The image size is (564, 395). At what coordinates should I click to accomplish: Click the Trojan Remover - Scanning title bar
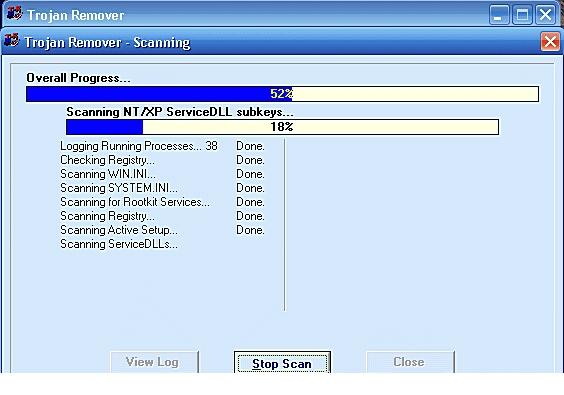click(281, 42)
